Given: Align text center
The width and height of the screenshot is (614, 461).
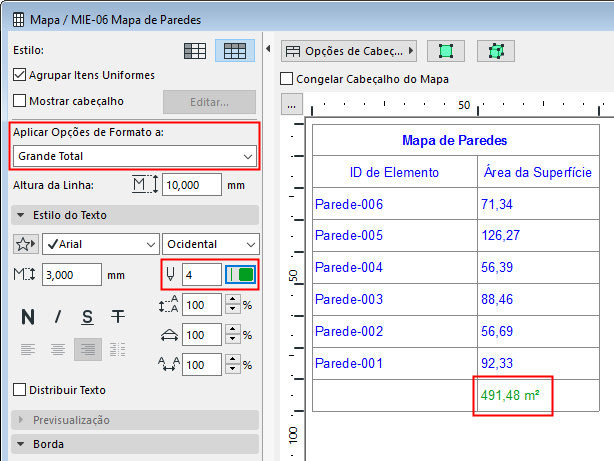Looking at the screenshot, I should point(58,349).
